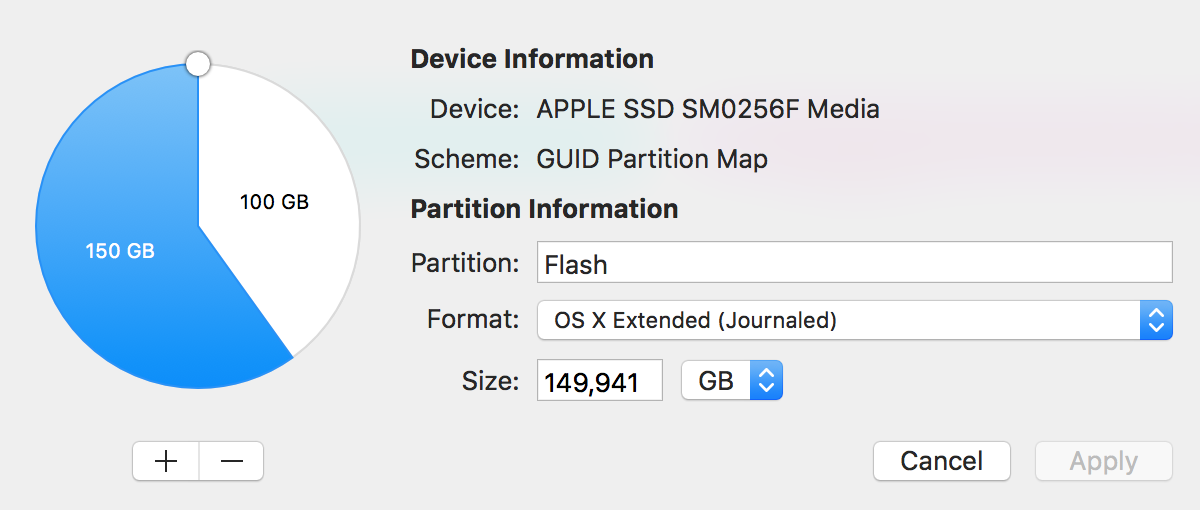Image resolution: width=1200 pixels, height=510 pixels.
Task: Remove the partition with the minus button
Action: coord(232,461)
